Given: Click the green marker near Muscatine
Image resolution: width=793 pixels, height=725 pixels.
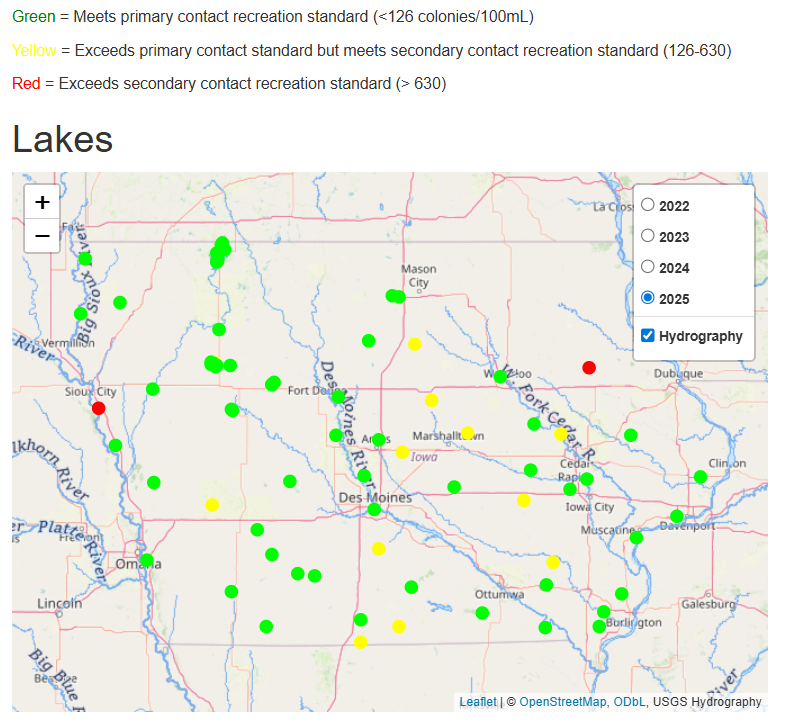Looking at the screenshot, I should click(x=636, y=537).
